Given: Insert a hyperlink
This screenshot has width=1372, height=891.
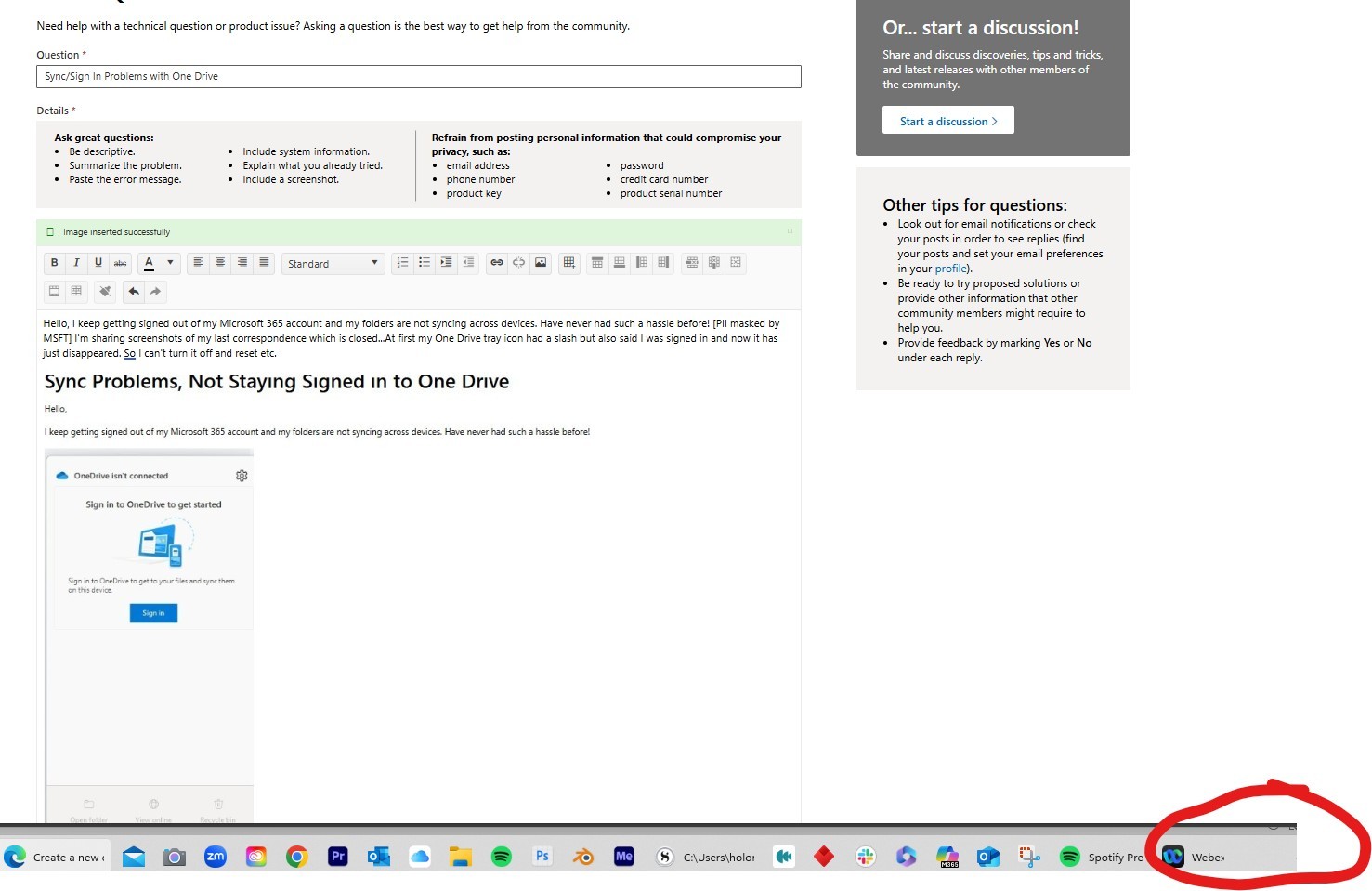Looking at the screenshot, I should pos(497,263).
